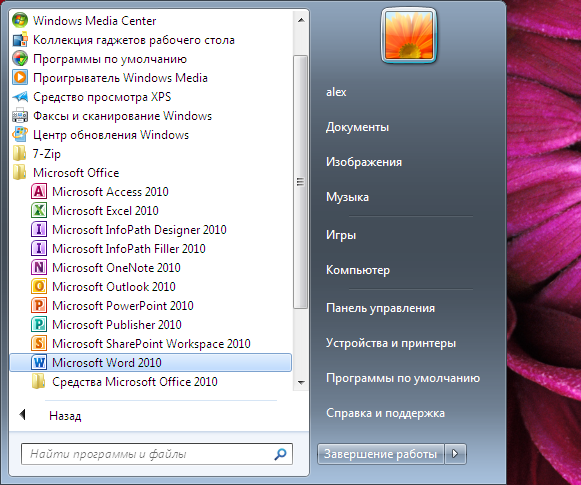
Task: Open Игры from the right pane
Action: [341, 235]
